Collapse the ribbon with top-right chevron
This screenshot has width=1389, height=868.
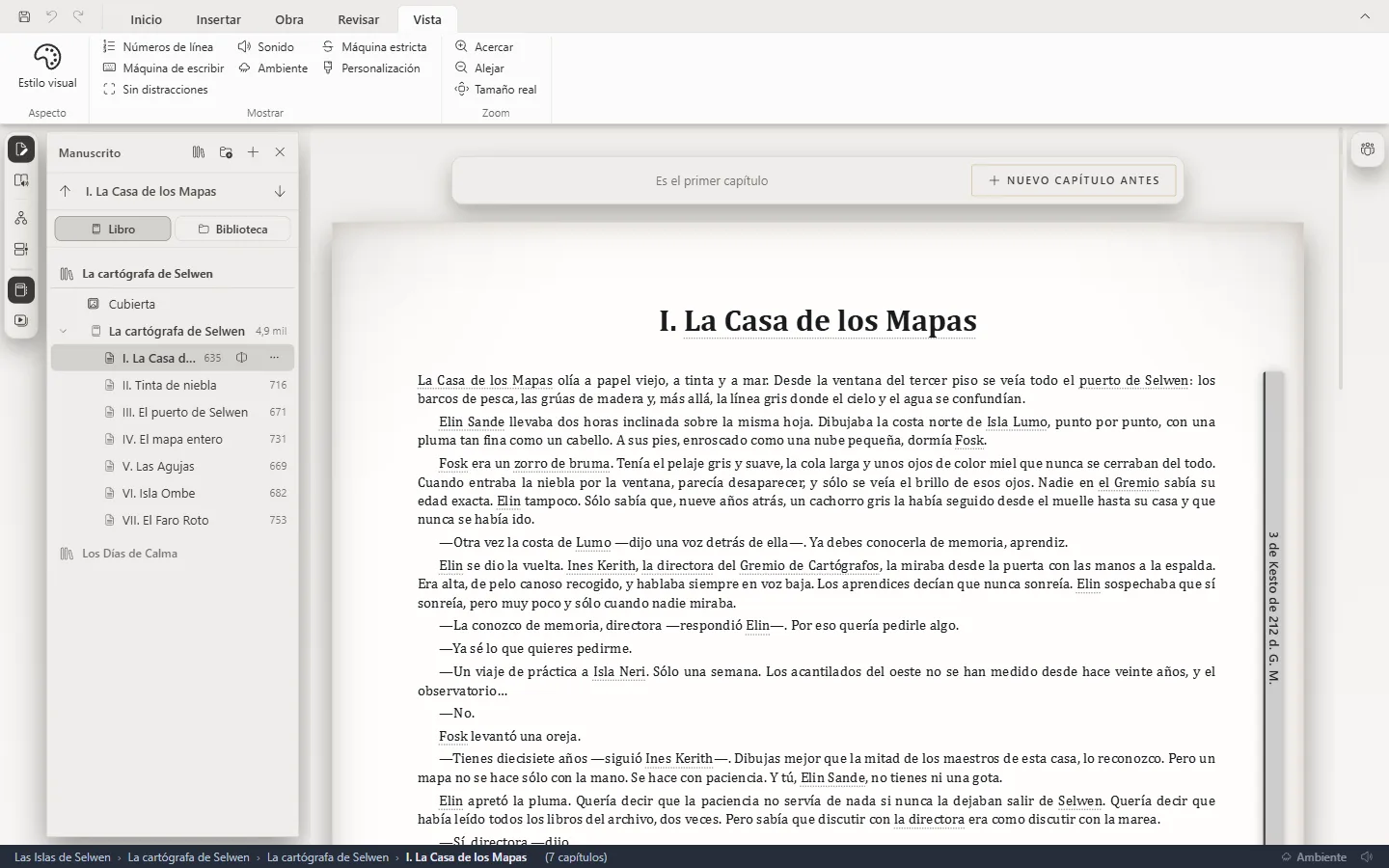[x=1365, y=16]
